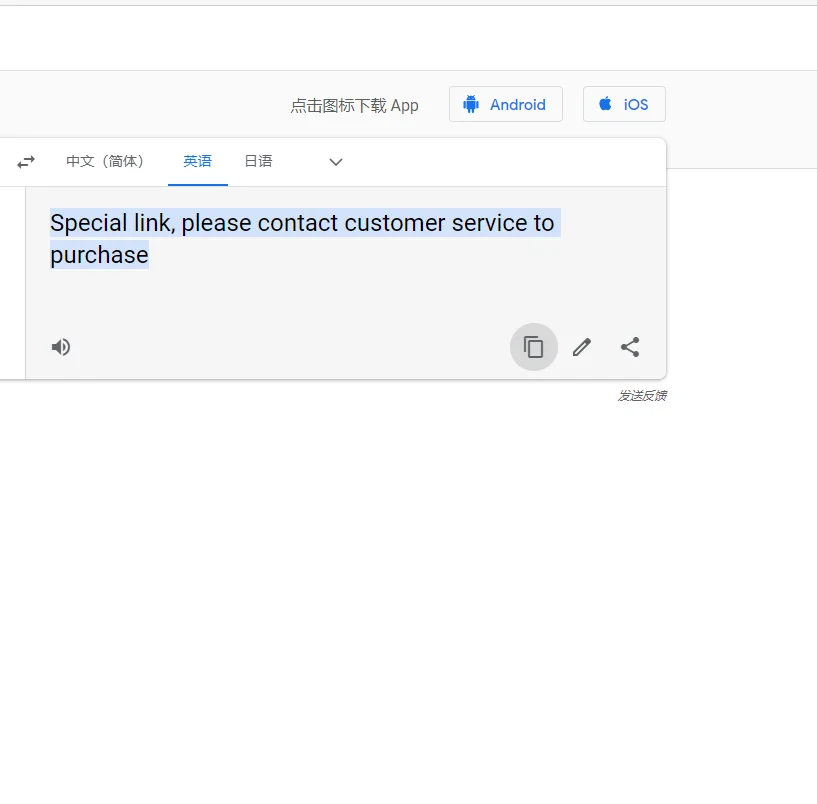Click the translated English text

pyautogui.click(x=303, y=222)
